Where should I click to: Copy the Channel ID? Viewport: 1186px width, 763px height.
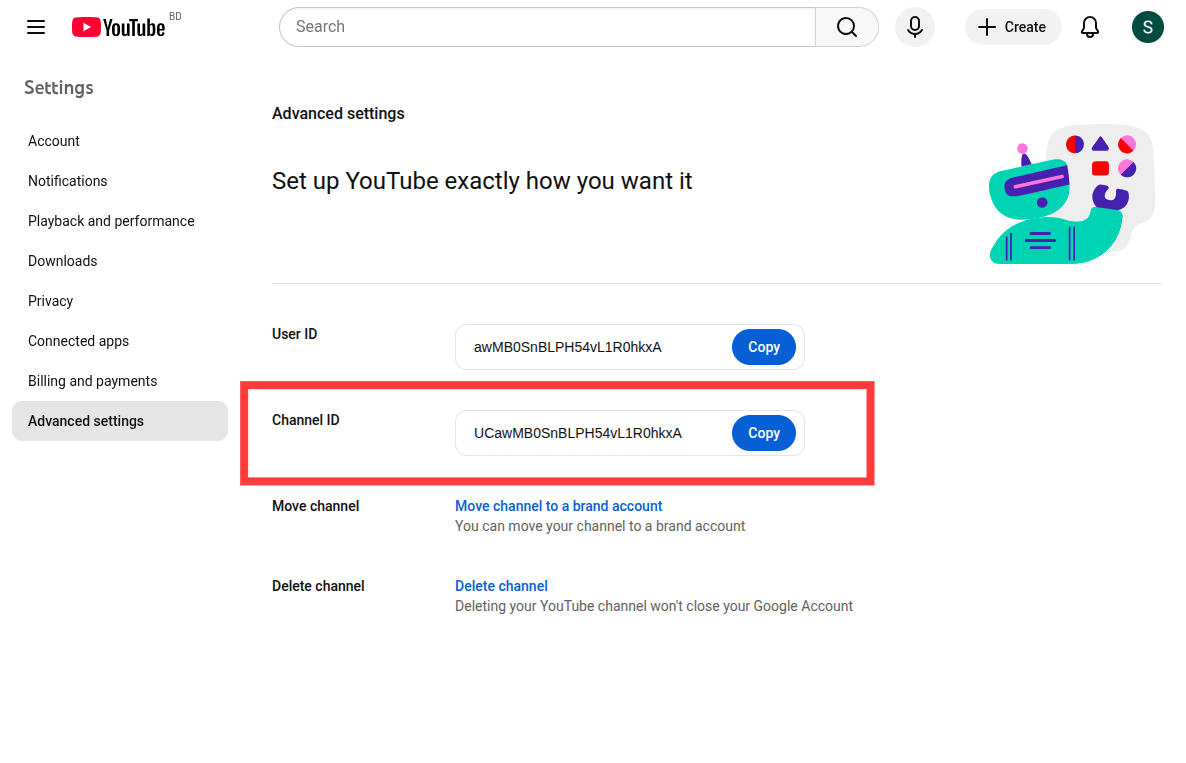click(x=763, y=432)
